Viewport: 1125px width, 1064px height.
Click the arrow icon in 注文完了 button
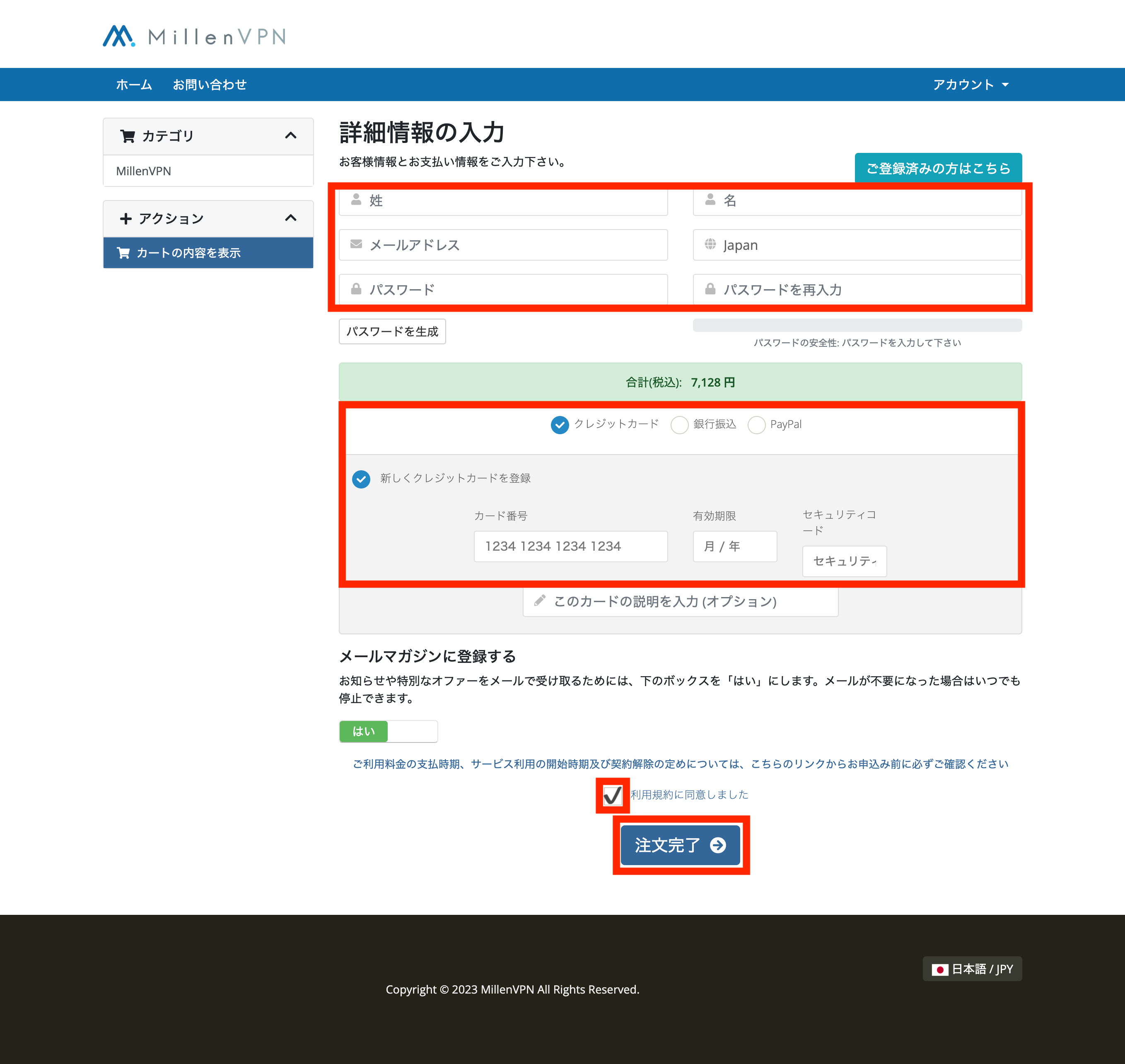718,845
